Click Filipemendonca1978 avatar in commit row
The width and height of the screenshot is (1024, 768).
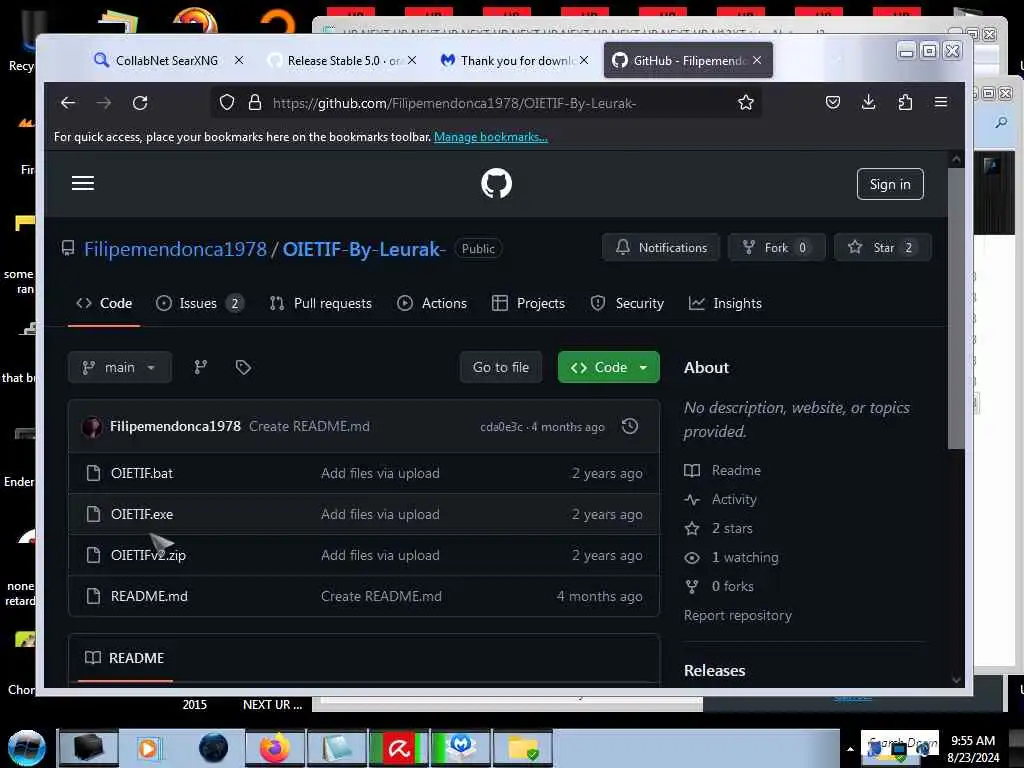point(91,427)
